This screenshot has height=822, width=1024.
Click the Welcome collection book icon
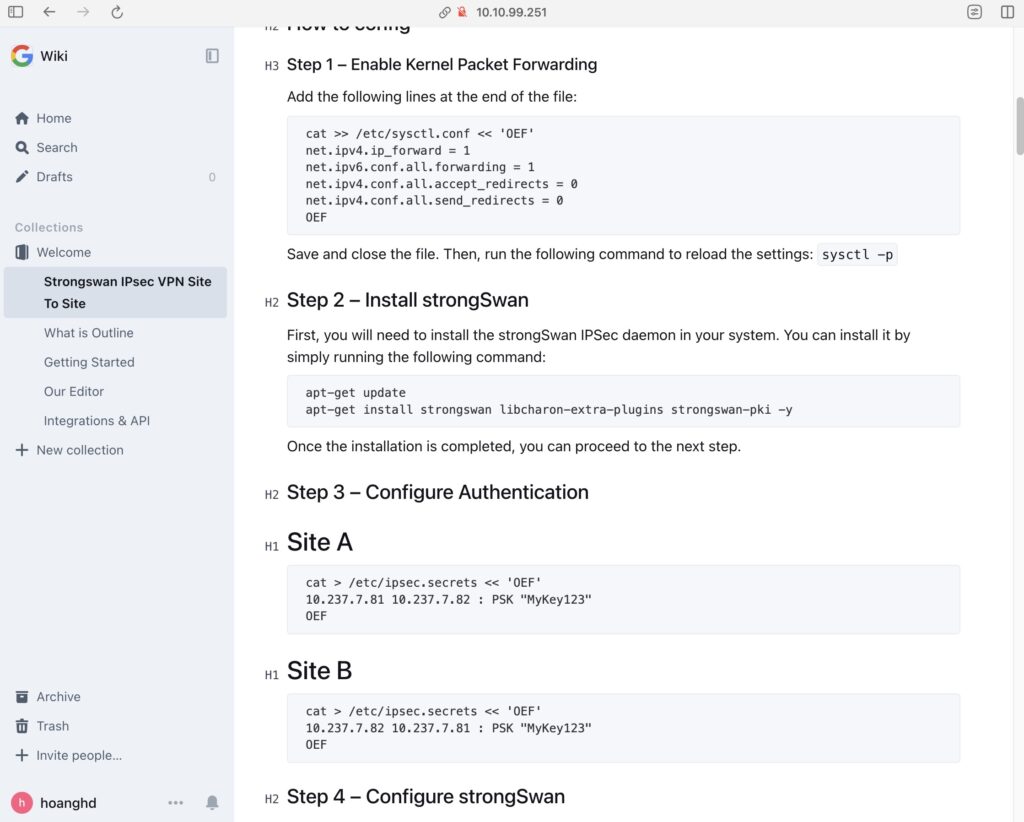point(22,252)
